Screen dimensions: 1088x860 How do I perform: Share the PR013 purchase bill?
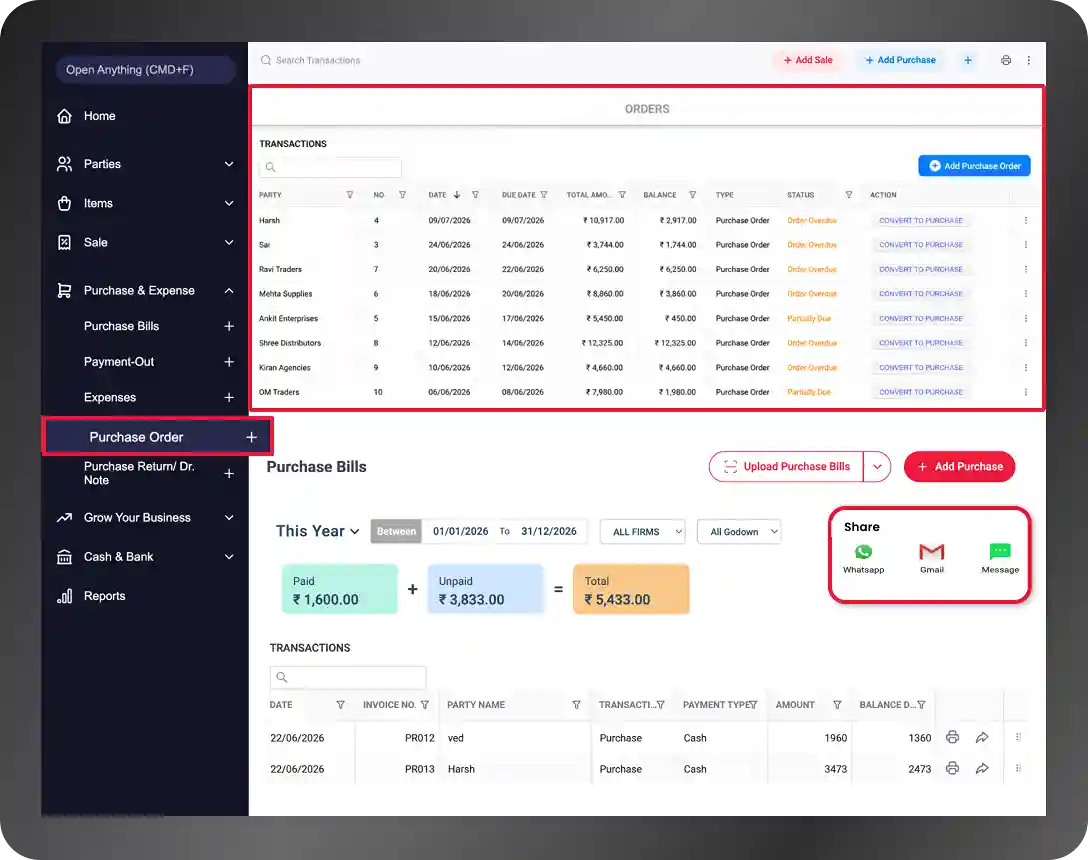point(982,768)
